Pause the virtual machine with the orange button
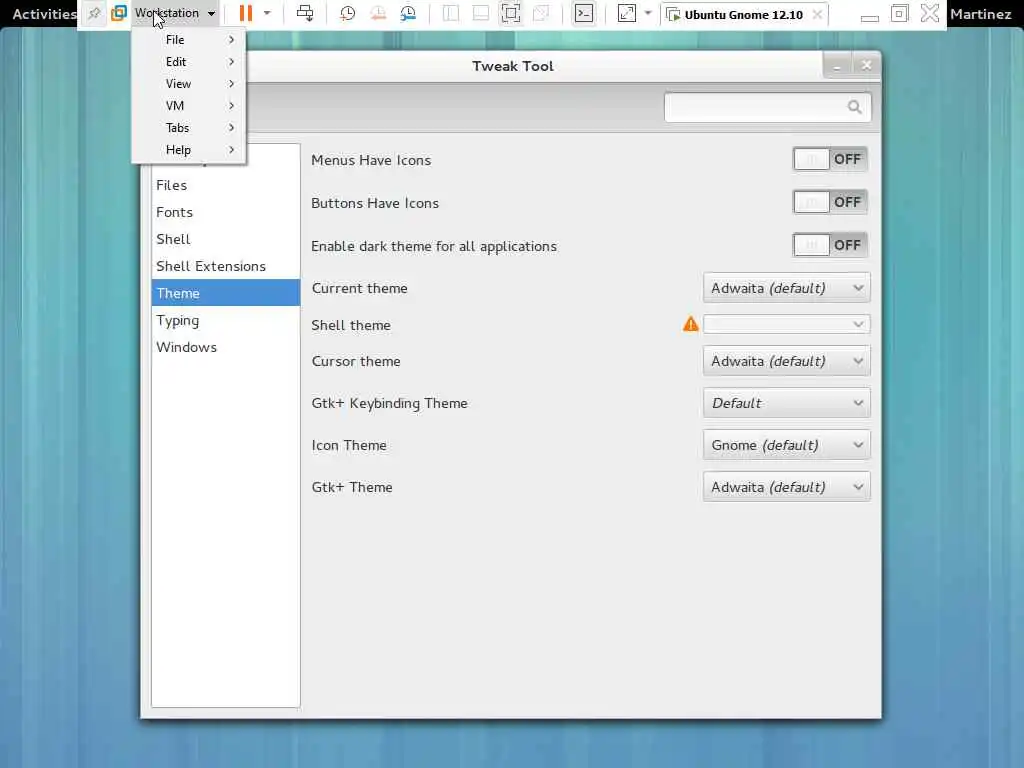 tap(246, 13)
